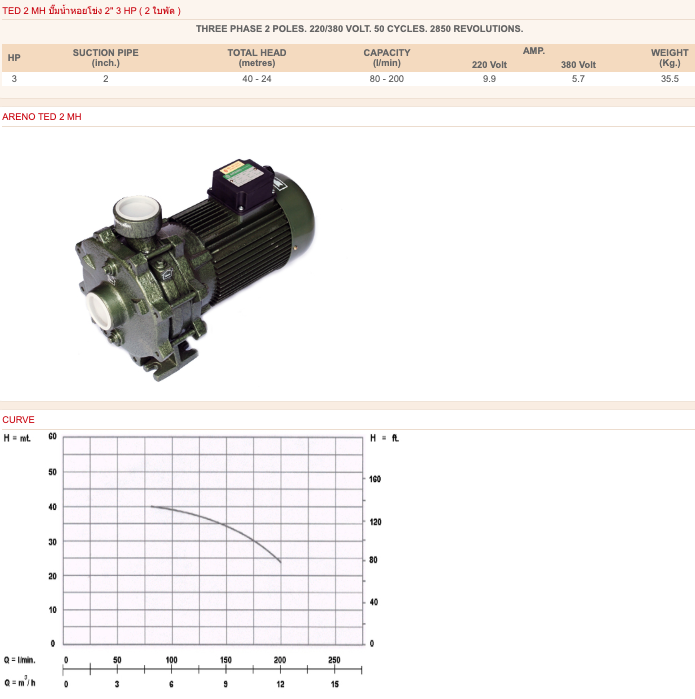Screen dimensions: 695x699
Task: Click the 120 label on feet axis
Action: [375, 522]
